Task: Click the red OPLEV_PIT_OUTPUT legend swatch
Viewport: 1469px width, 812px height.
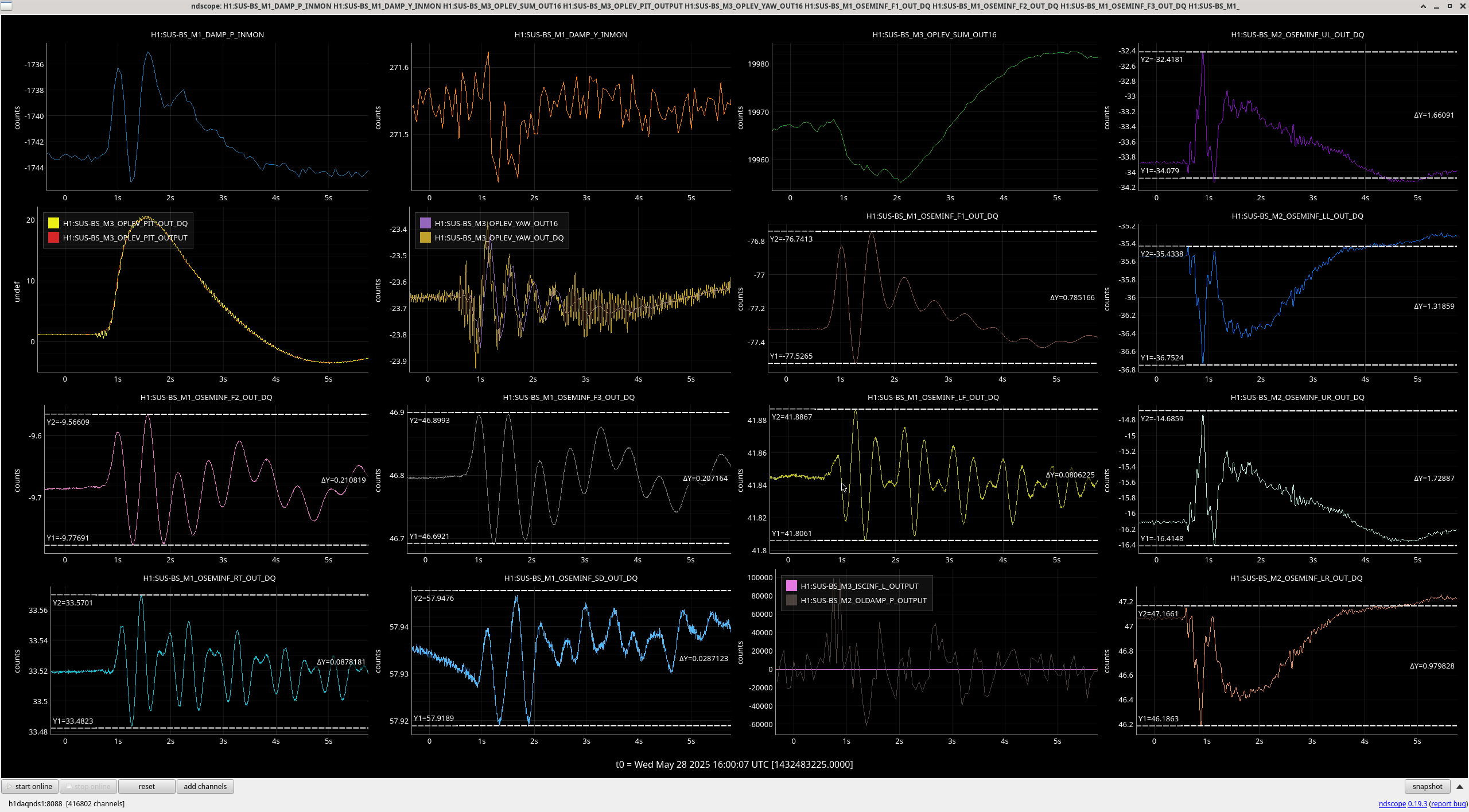Action: click(53, 238)
